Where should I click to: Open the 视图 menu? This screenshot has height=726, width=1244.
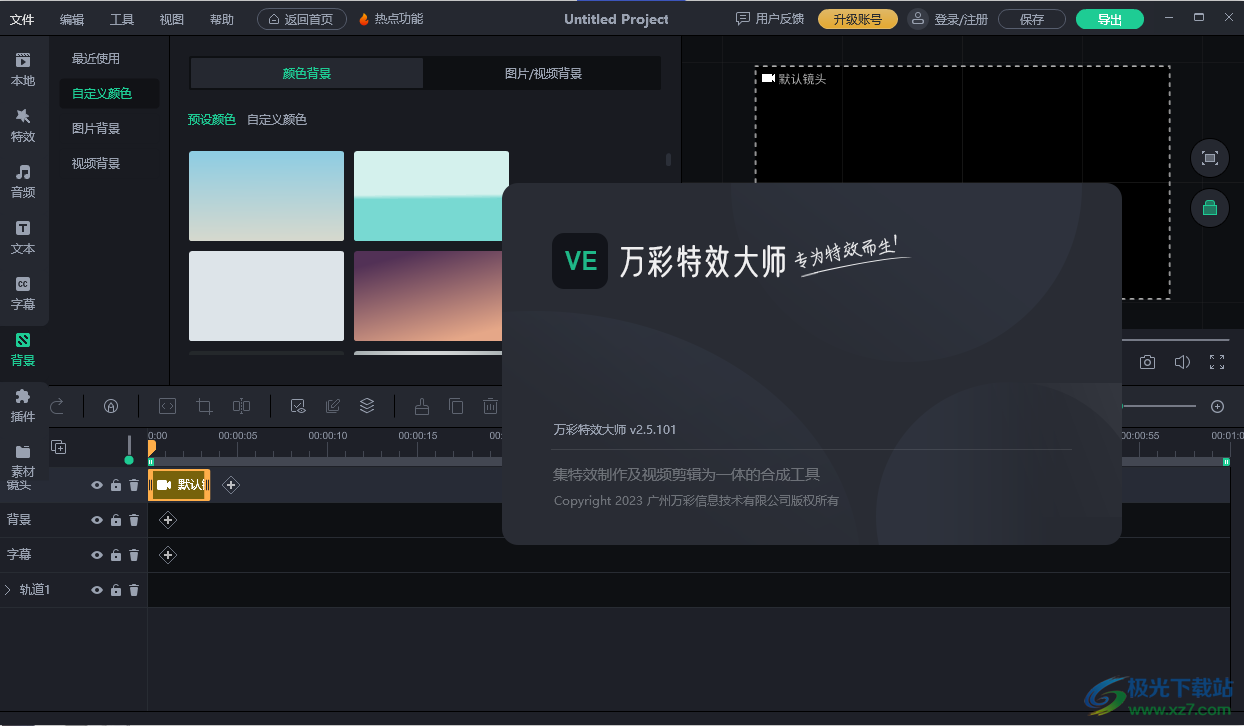click(x=172, y=19)
